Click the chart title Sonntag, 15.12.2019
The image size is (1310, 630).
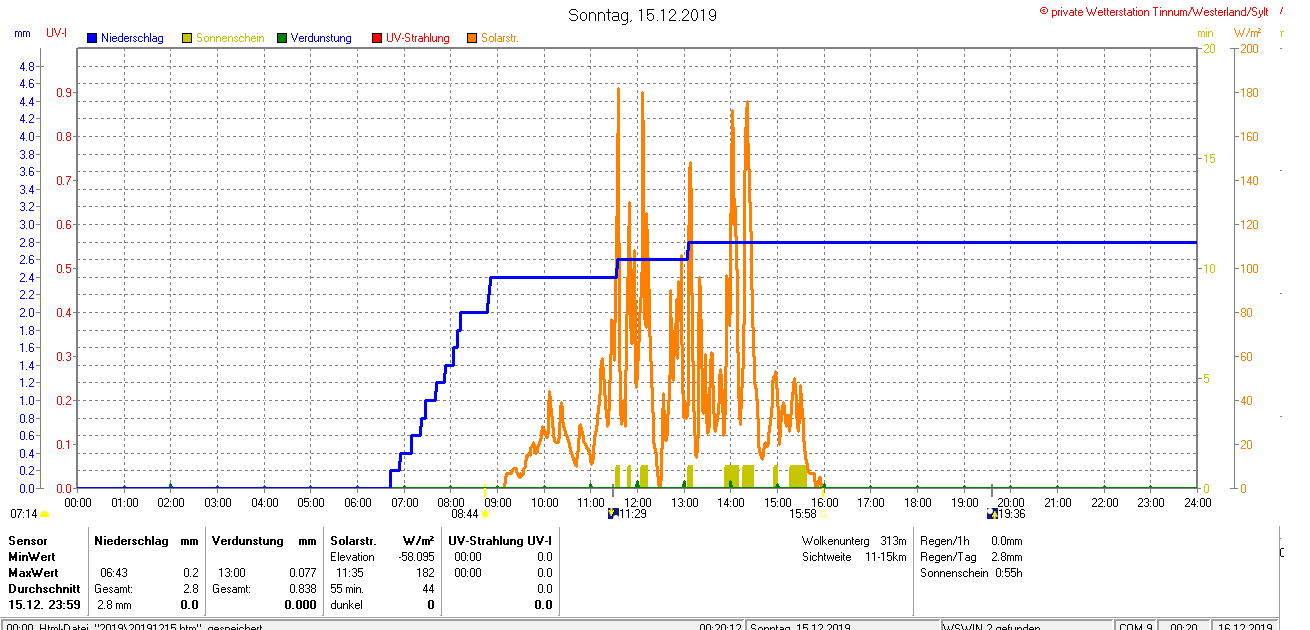642,15
